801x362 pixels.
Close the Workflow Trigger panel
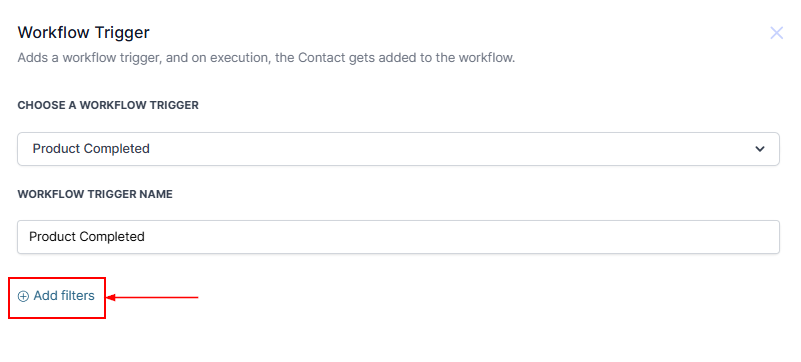pos(776,33)
